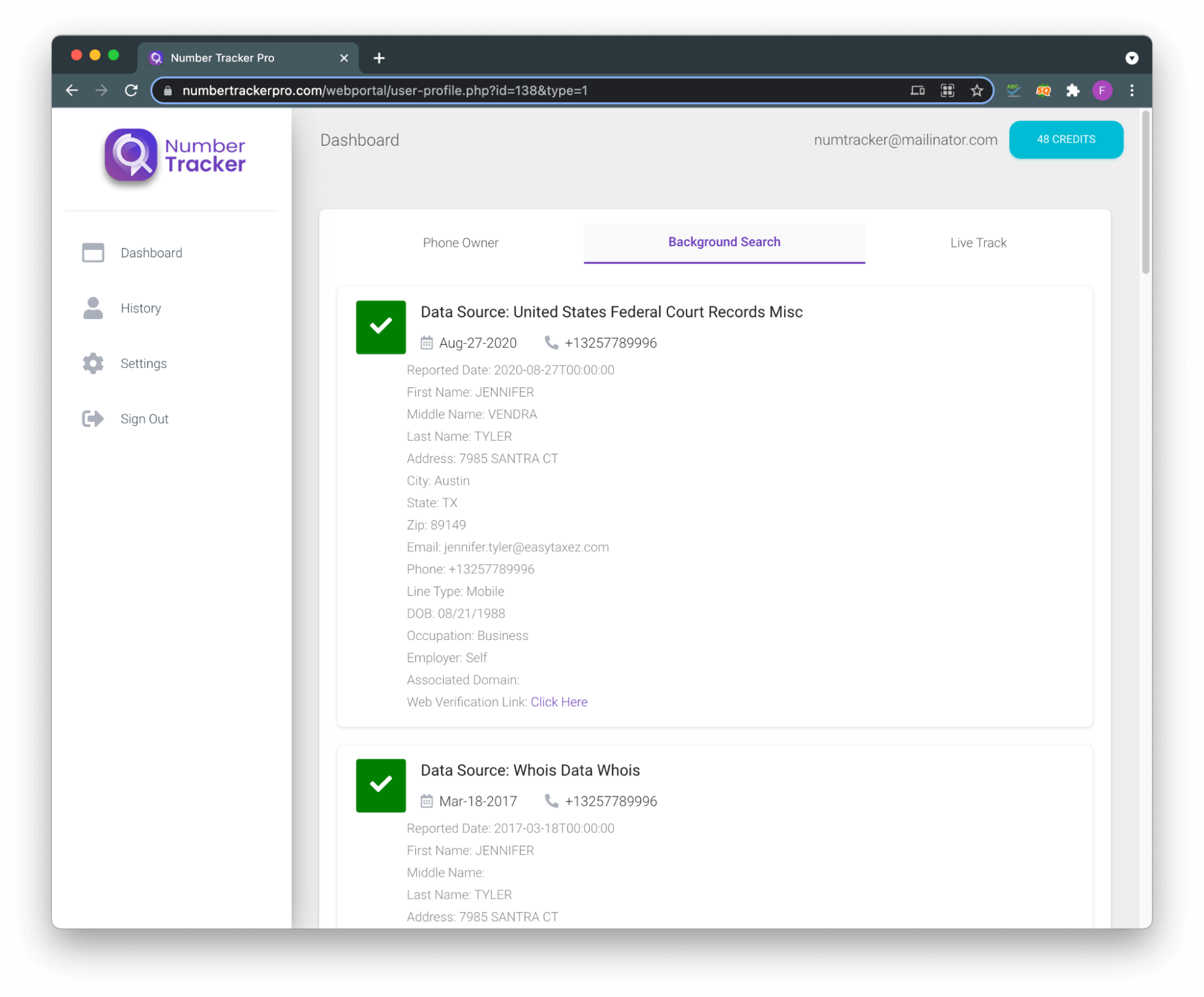Click the green checkmark for Federal Court Records

(x=381, y=327)
